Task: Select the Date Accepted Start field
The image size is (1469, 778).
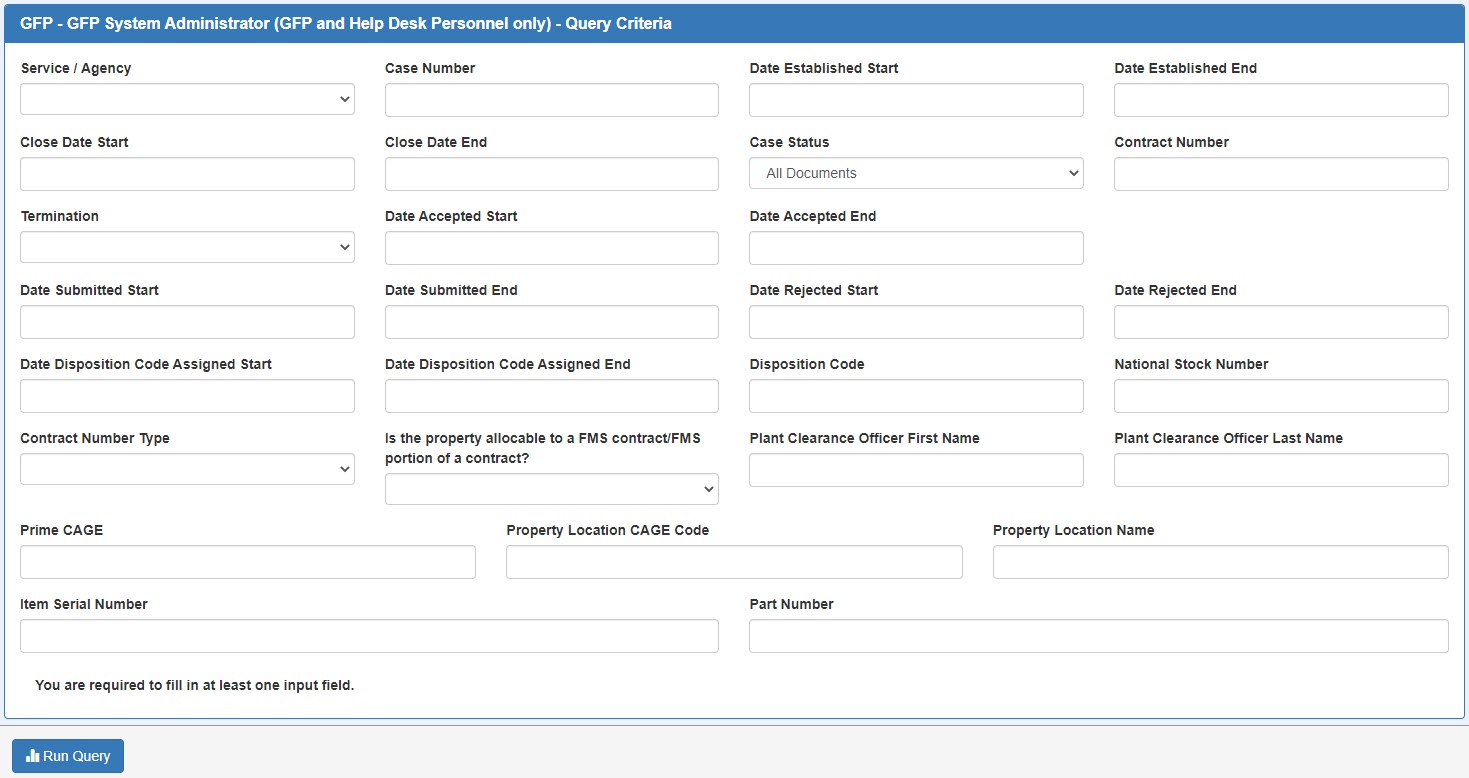Action: [550, 247]
